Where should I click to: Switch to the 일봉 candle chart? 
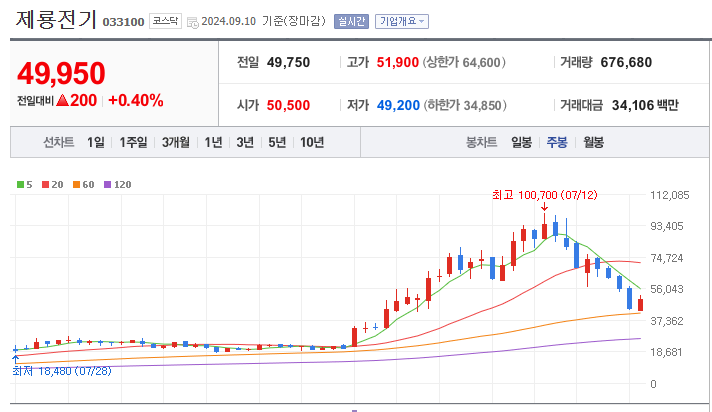click(521, 143)
